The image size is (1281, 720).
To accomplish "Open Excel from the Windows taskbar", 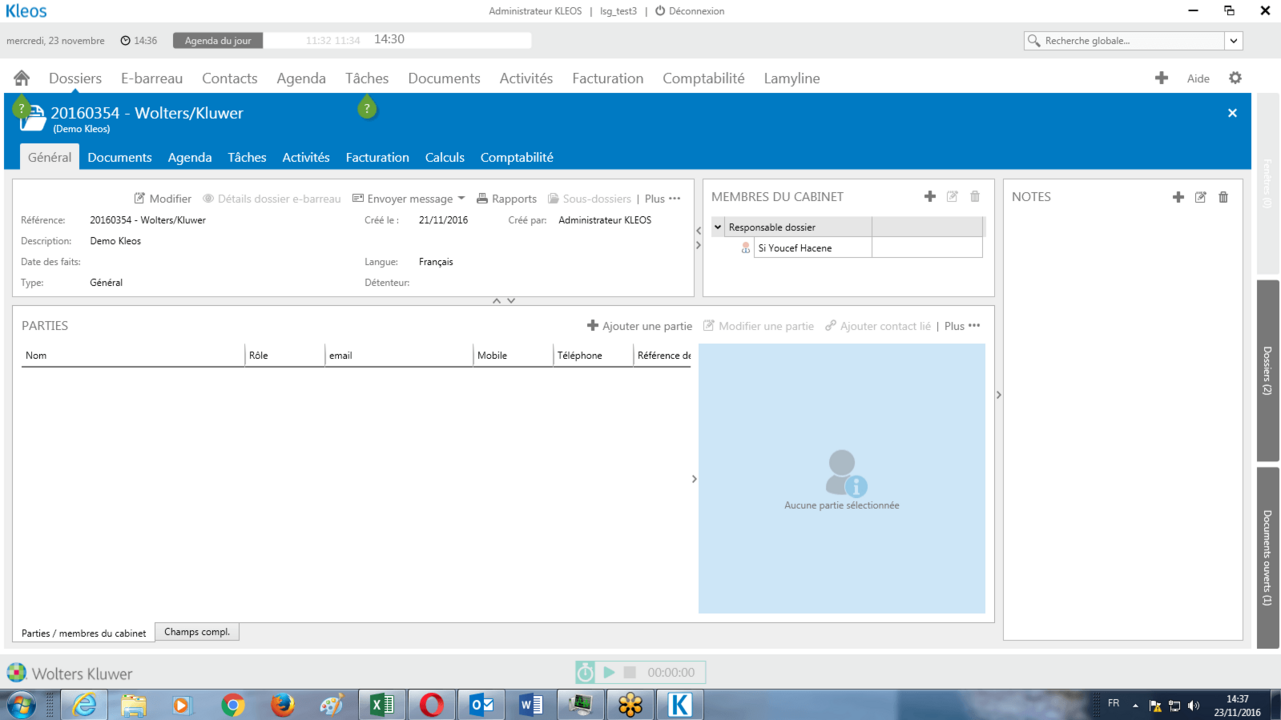I will pyautogui.click(x=382, y=705).
